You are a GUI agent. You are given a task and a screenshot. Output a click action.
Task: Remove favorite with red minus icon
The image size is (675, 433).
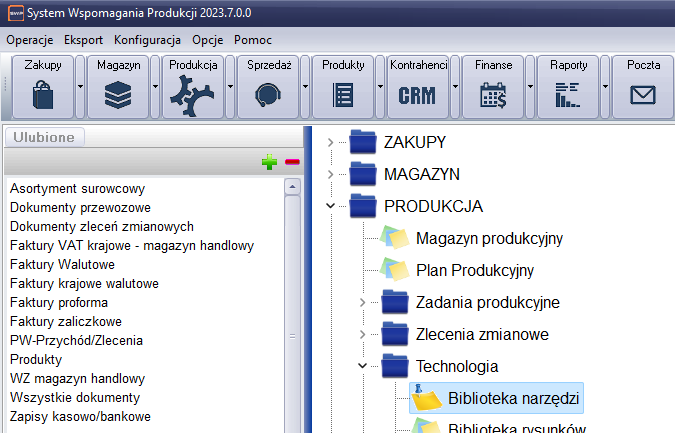click(292, 162)
